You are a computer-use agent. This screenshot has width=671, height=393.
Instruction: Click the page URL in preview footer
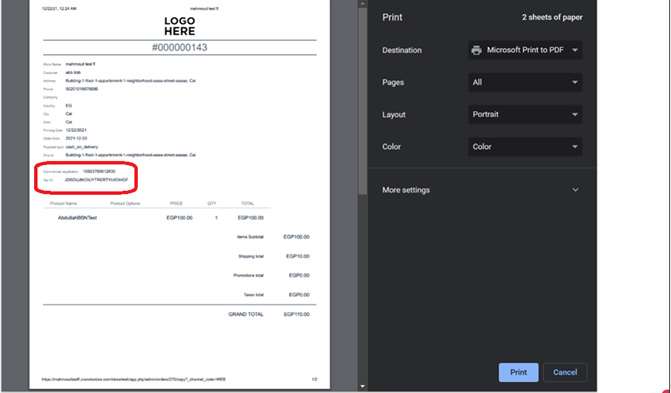(134, 379)
